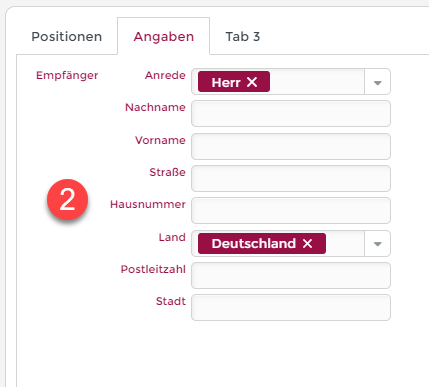This screenshot has width=429, height=387.
Task: Remove the Herr tag with X
Action: pyautogui.click(x=252, y=82)
